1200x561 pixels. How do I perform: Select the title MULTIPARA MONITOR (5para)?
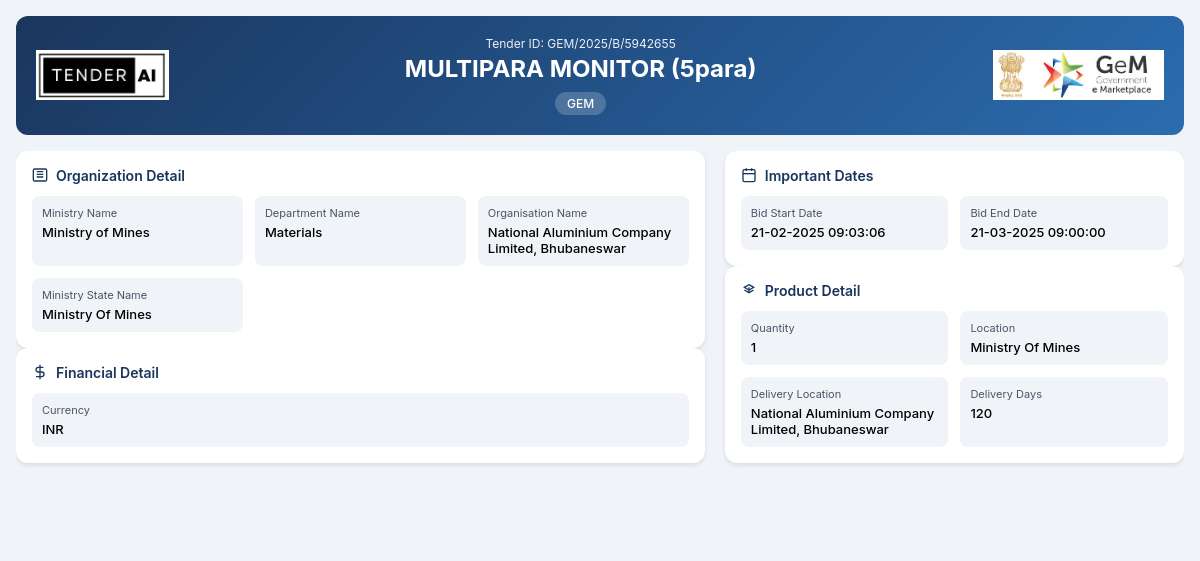pos(580,69)
